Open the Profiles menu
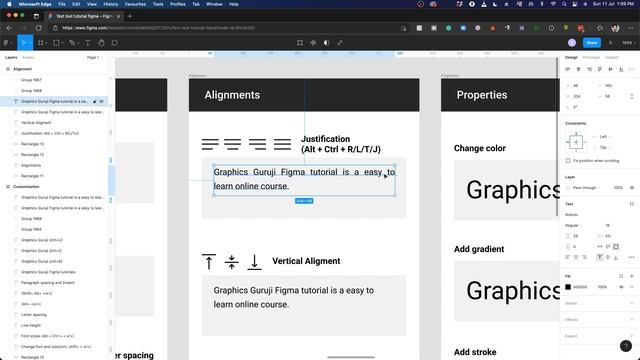The height and width of the screenshot is (360, 640). (178, 4)
